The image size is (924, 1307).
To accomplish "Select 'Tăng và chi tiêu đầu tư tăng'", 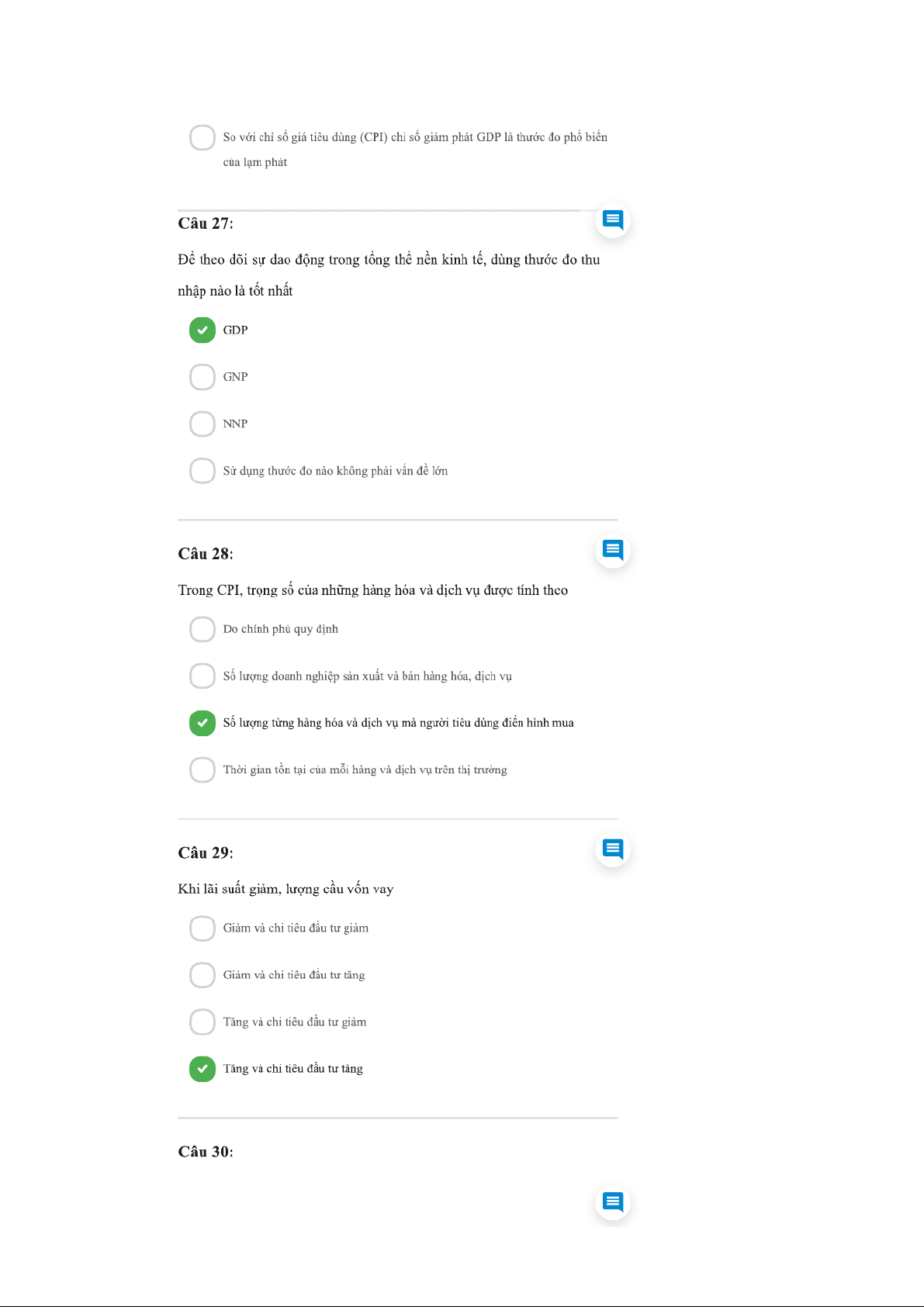I will (x=202, y=1069).
